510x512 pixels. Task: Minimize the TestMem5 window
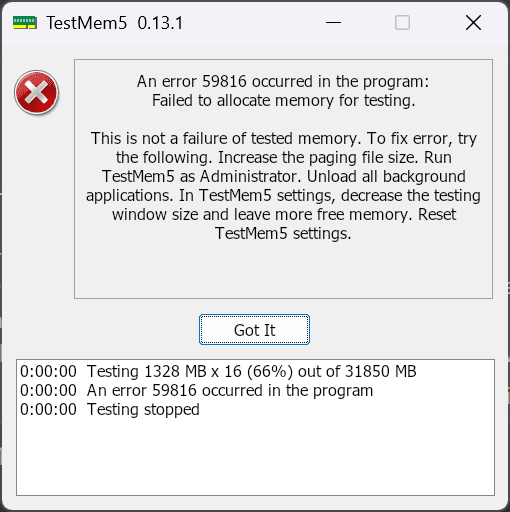333,23
